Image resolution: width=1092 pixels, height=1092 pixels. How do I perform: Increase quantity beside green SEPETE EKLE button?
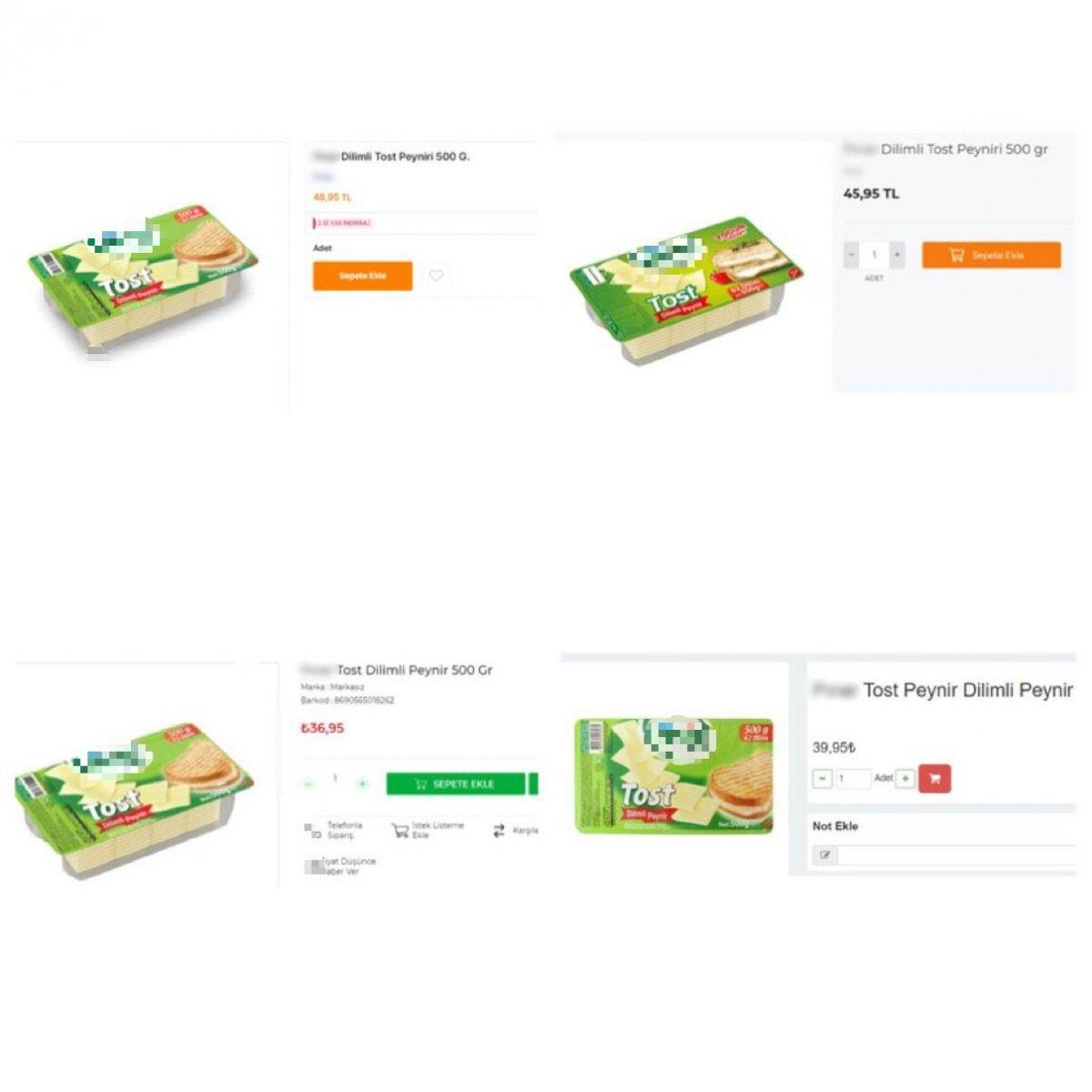[x=362, y=784]
